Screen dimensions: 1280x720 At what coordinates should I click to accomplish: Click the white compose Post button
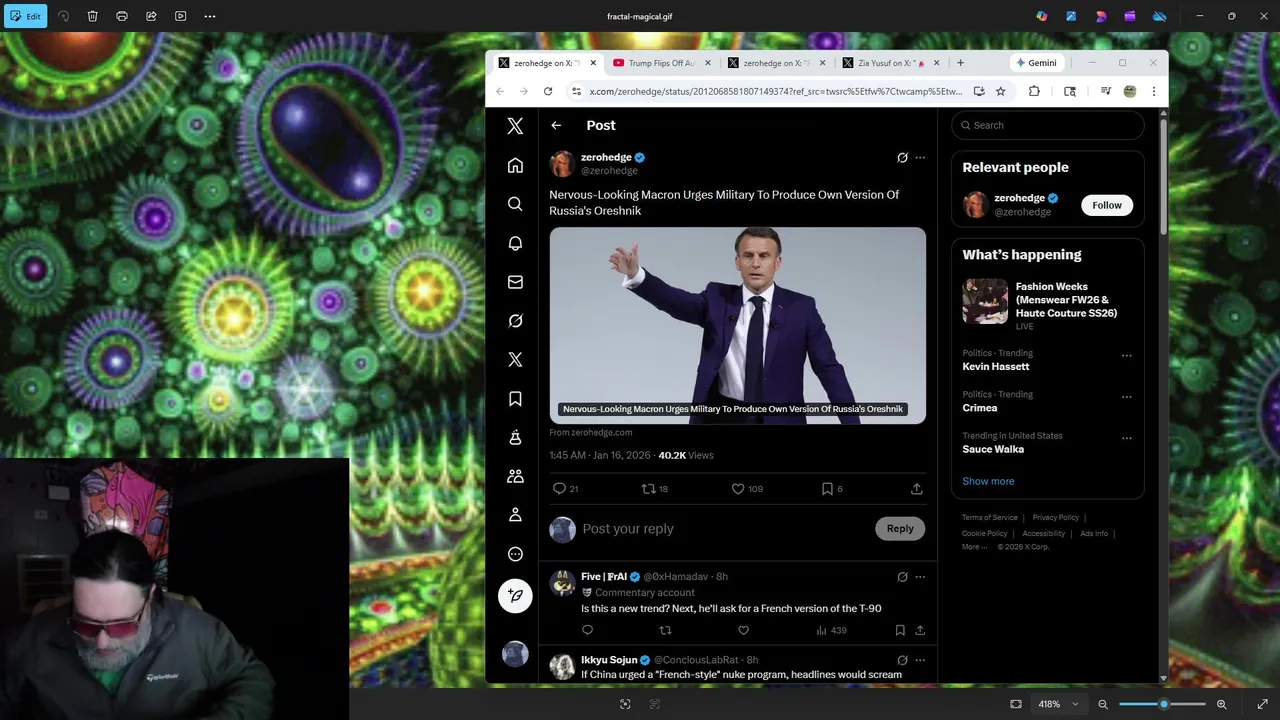(515, 595)
